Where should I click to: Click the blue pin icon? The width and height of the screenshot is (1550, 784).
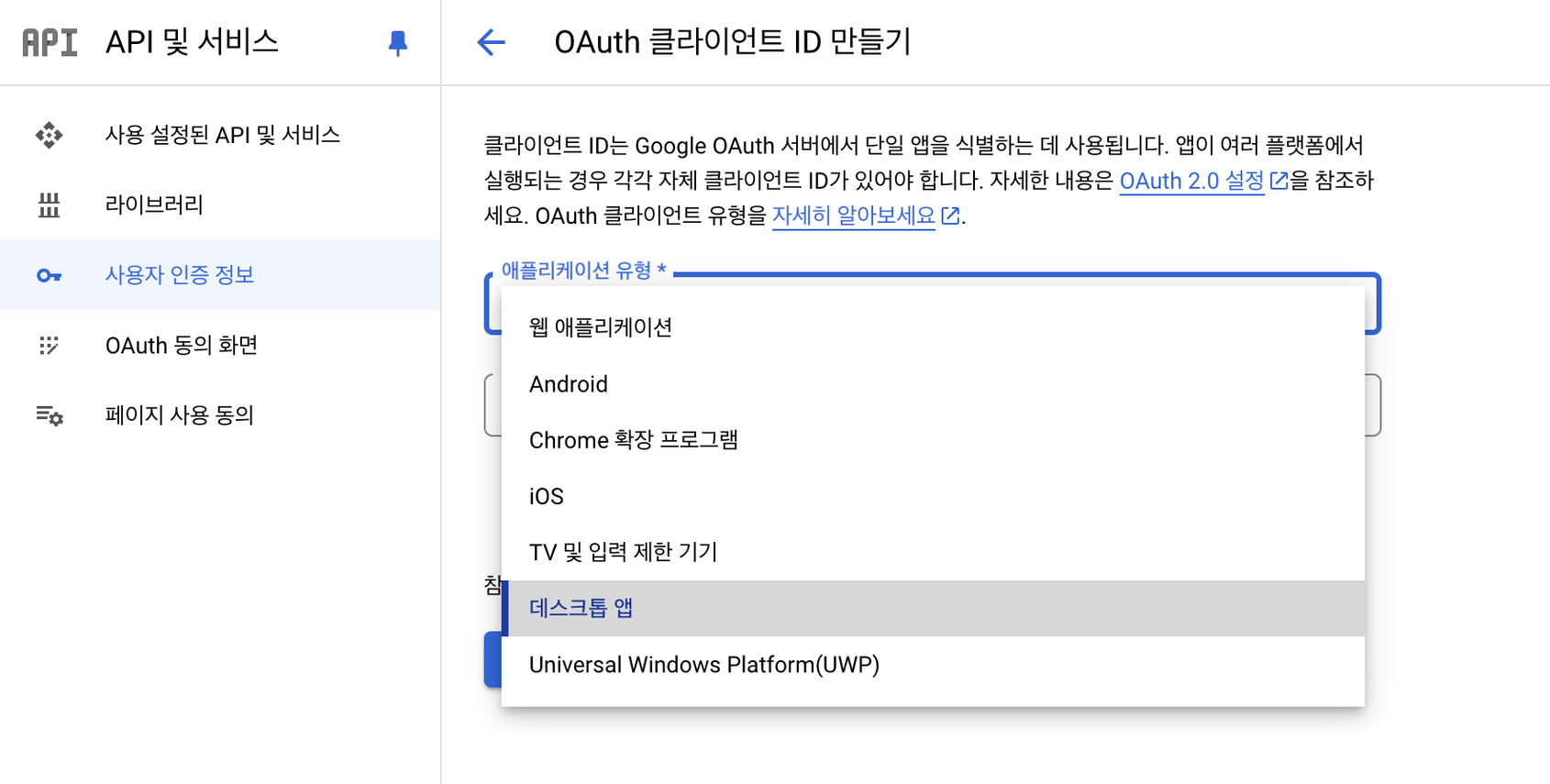pyautogui.click(x=398, y=43)
